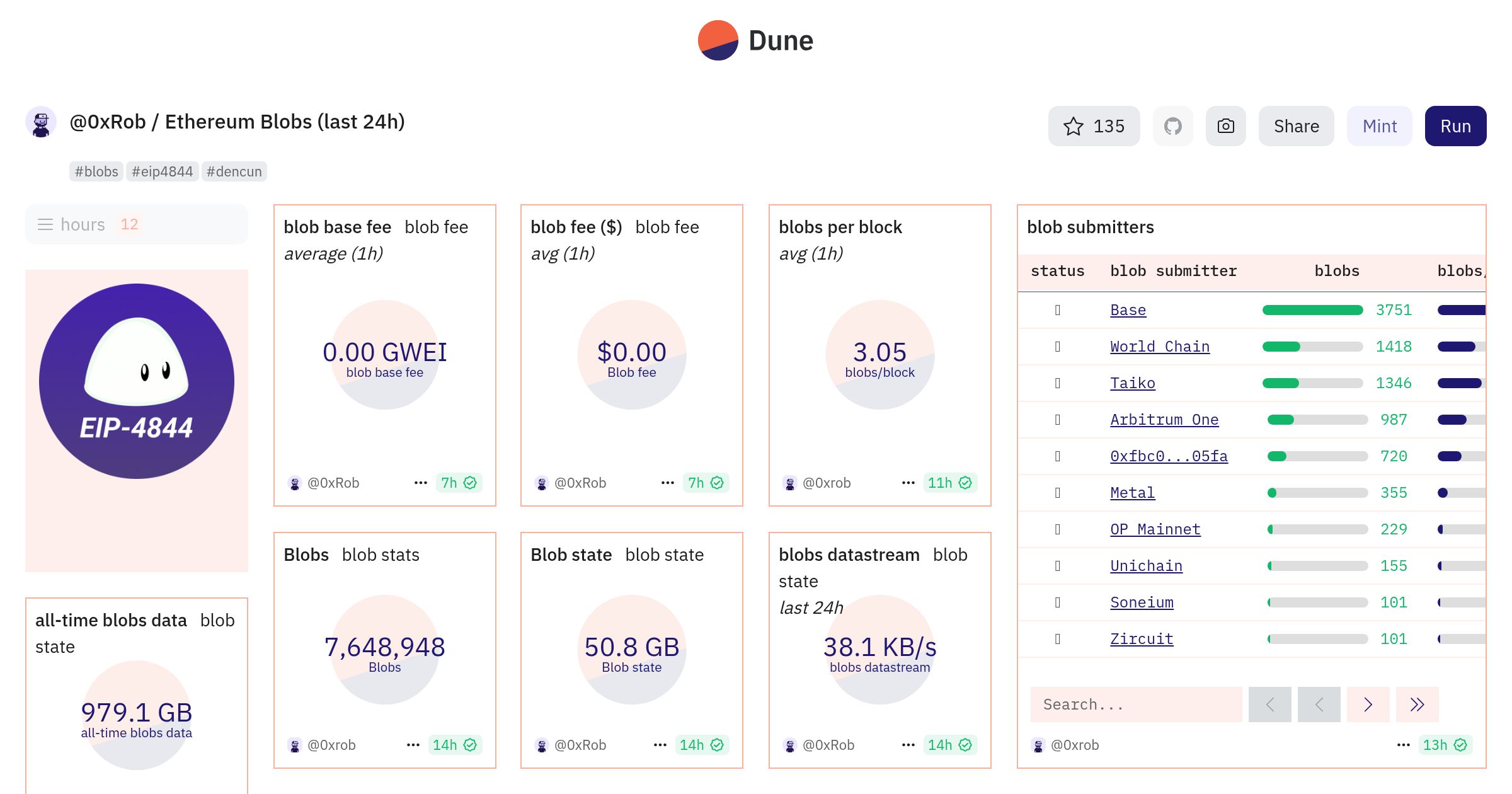Open more options on Blobs stats card
Viewport: 1512px width, 794px height.
pyautogui.click(x=413, y=745)
